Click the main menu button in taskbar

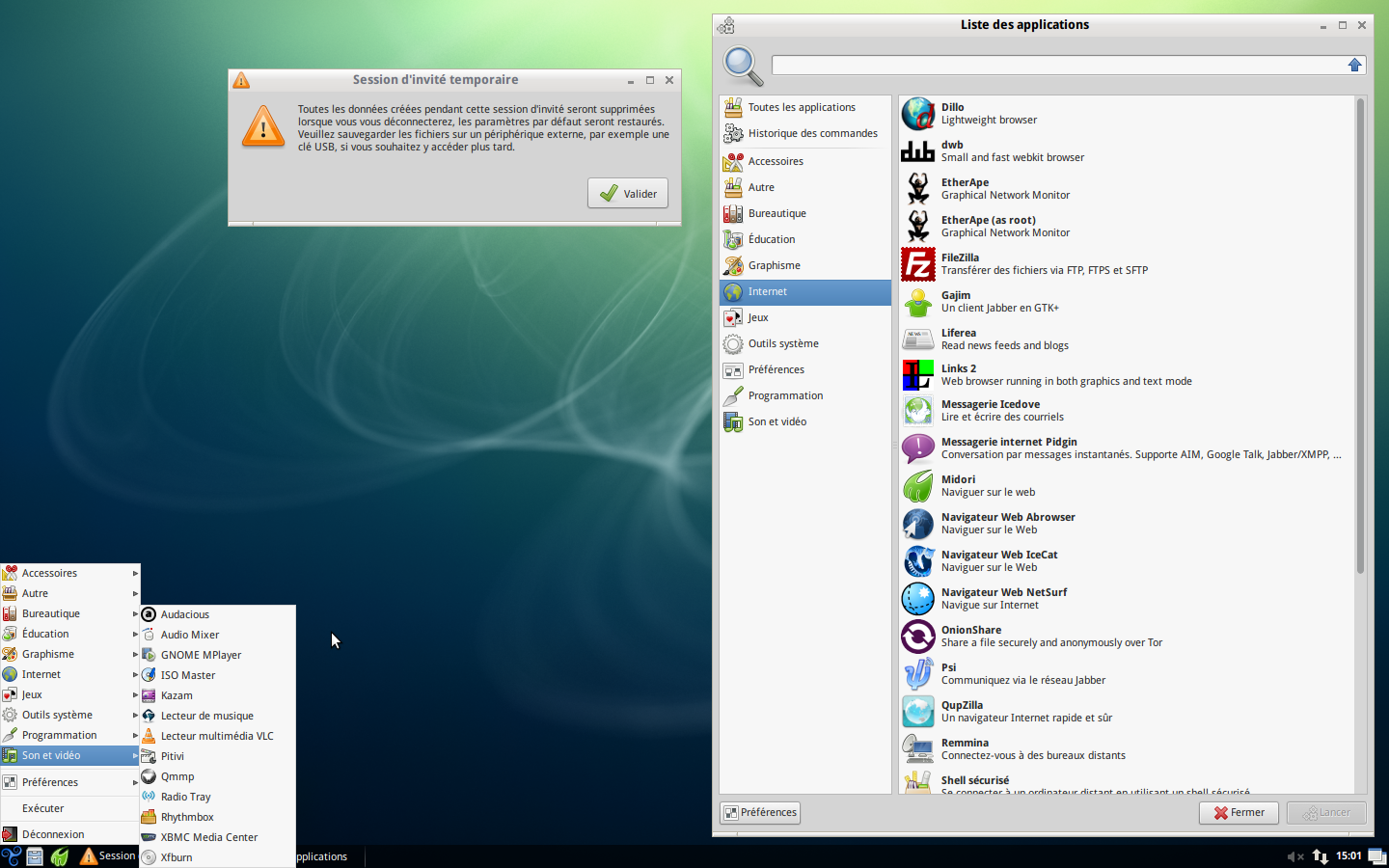11,856
